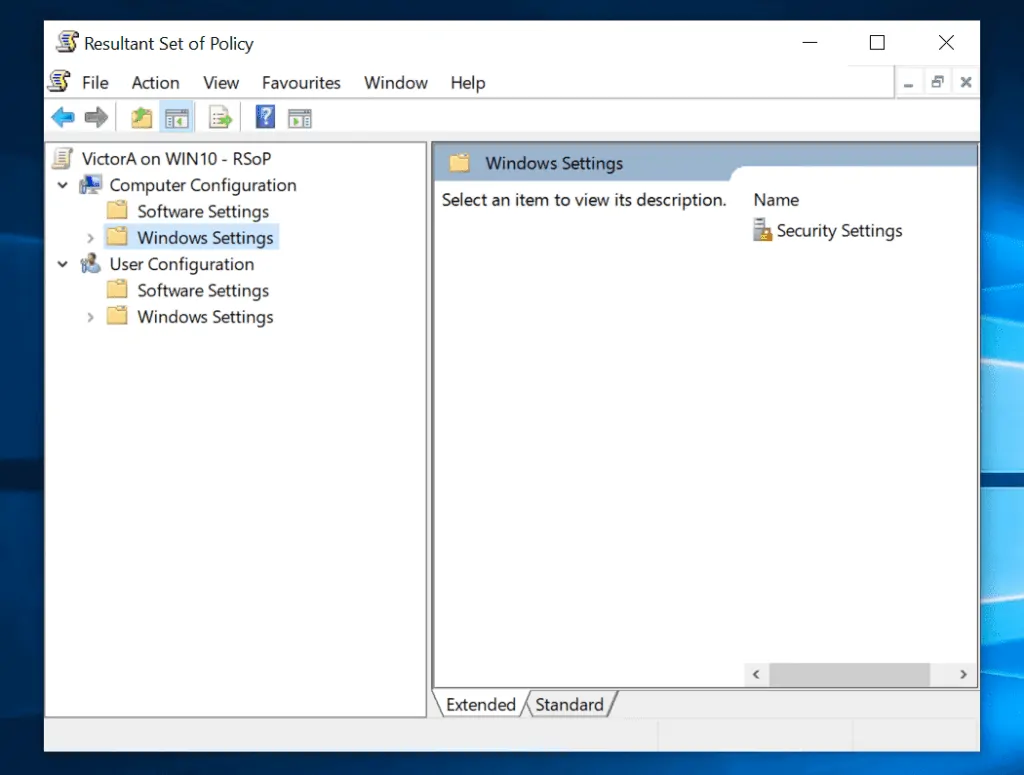Viewport: 1024px width, 775px height.
Task: Click the Computer Configuration node icon
Action: [x=90, y=185]
